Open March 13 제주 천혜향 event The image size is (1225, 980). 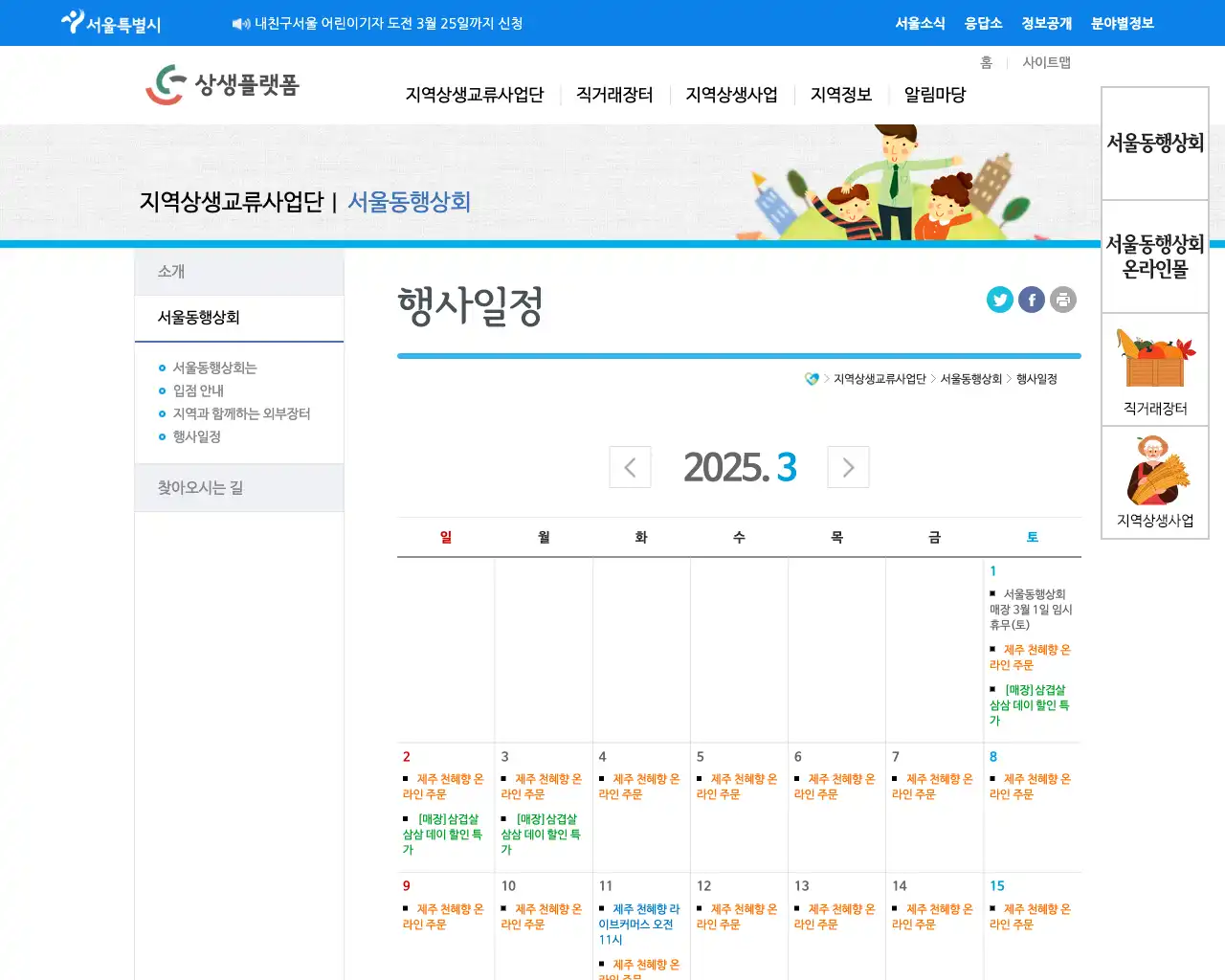point(835,917)
